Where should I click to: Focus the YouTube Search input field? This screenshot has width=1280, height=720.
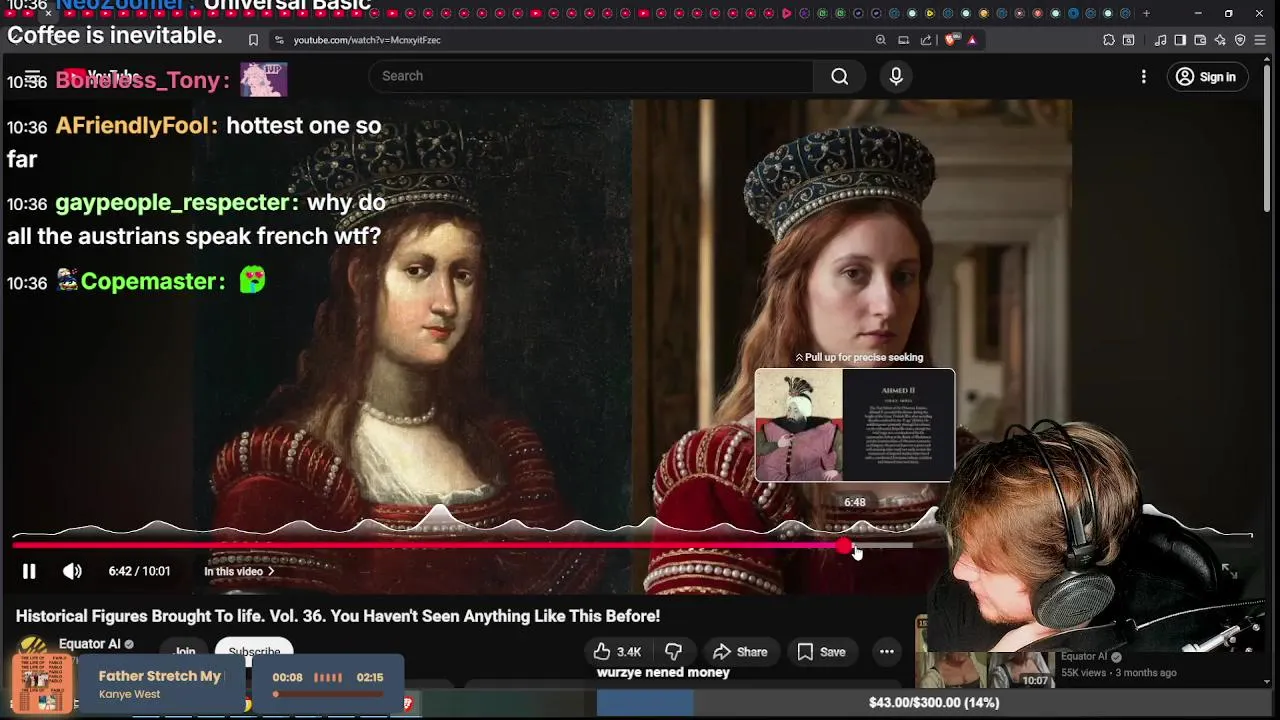point(592,76)
